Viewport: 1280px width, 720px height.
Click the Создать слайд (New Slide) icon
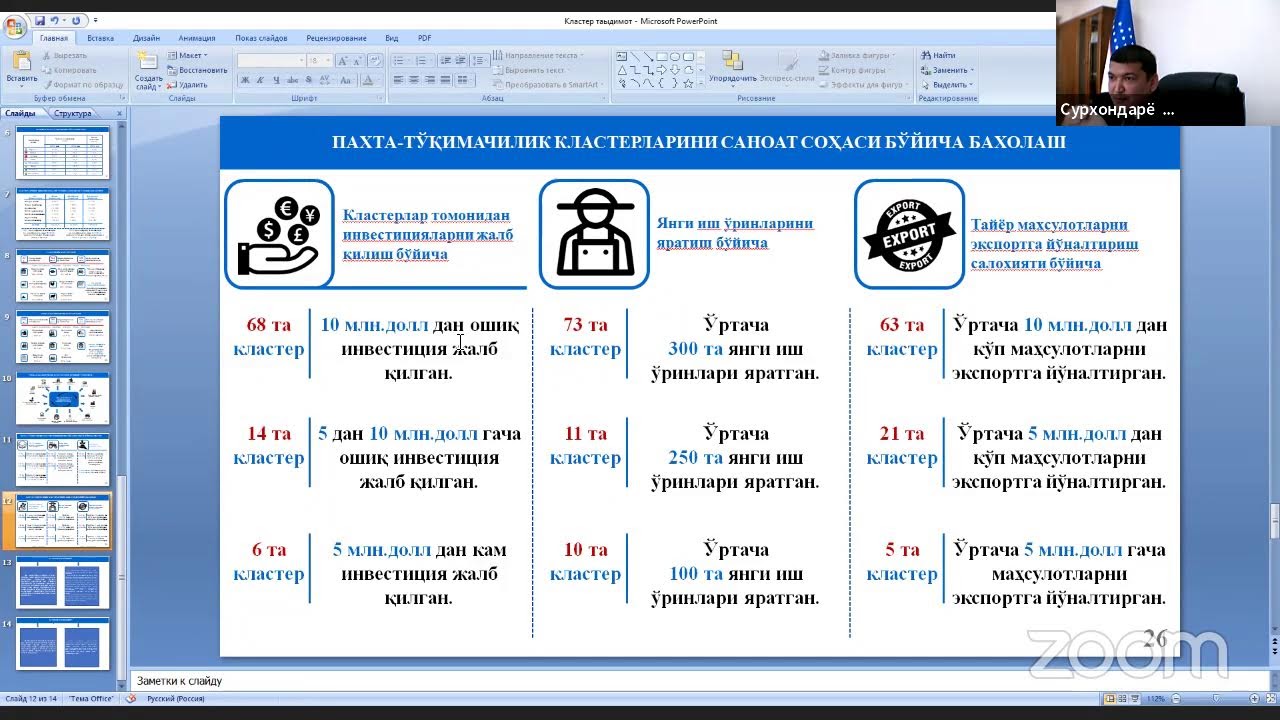tap(147, 60)
